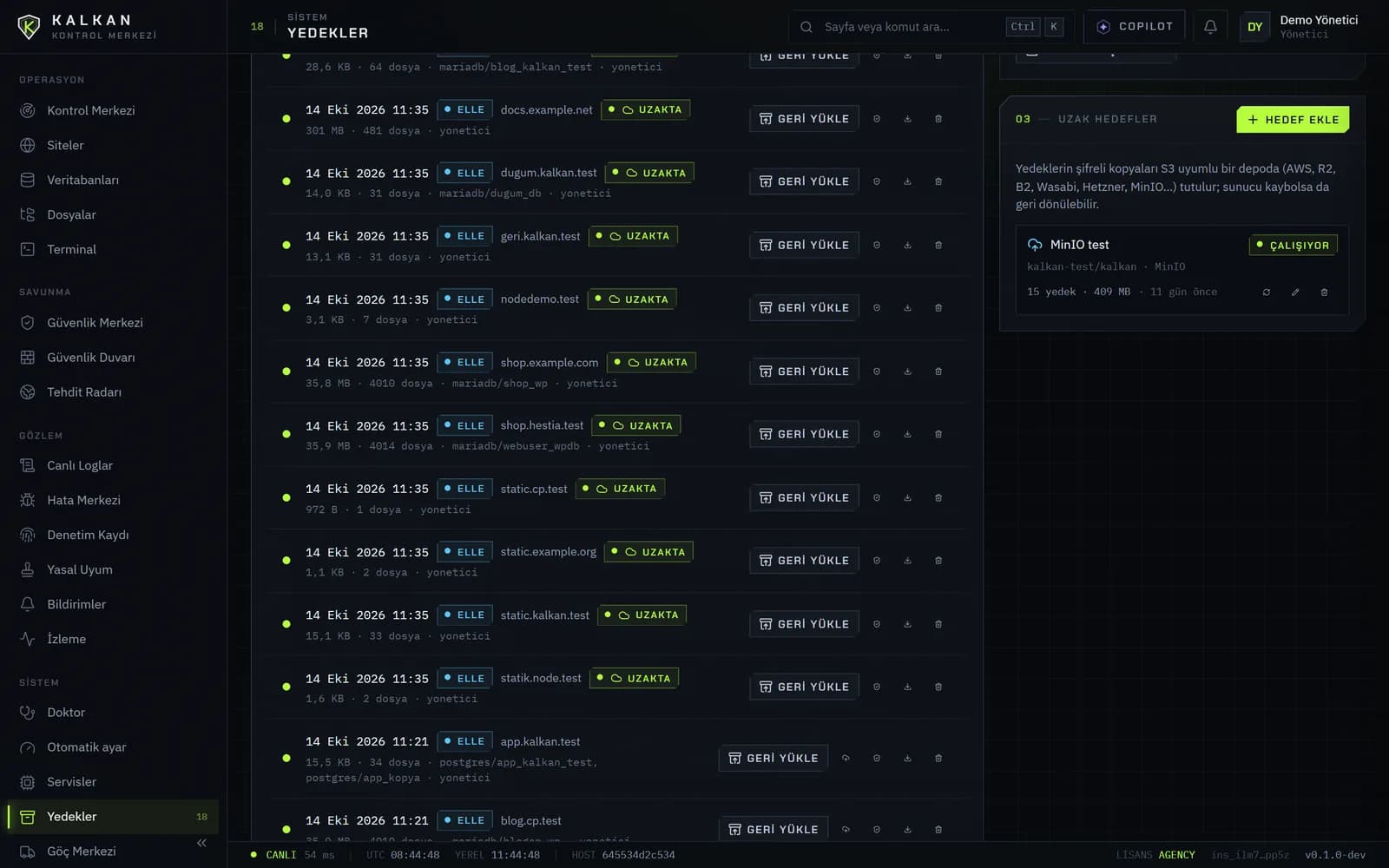Click the Kalkan logo in the sidebar header
Screen dimensions: 1389x868
point(87,27)
